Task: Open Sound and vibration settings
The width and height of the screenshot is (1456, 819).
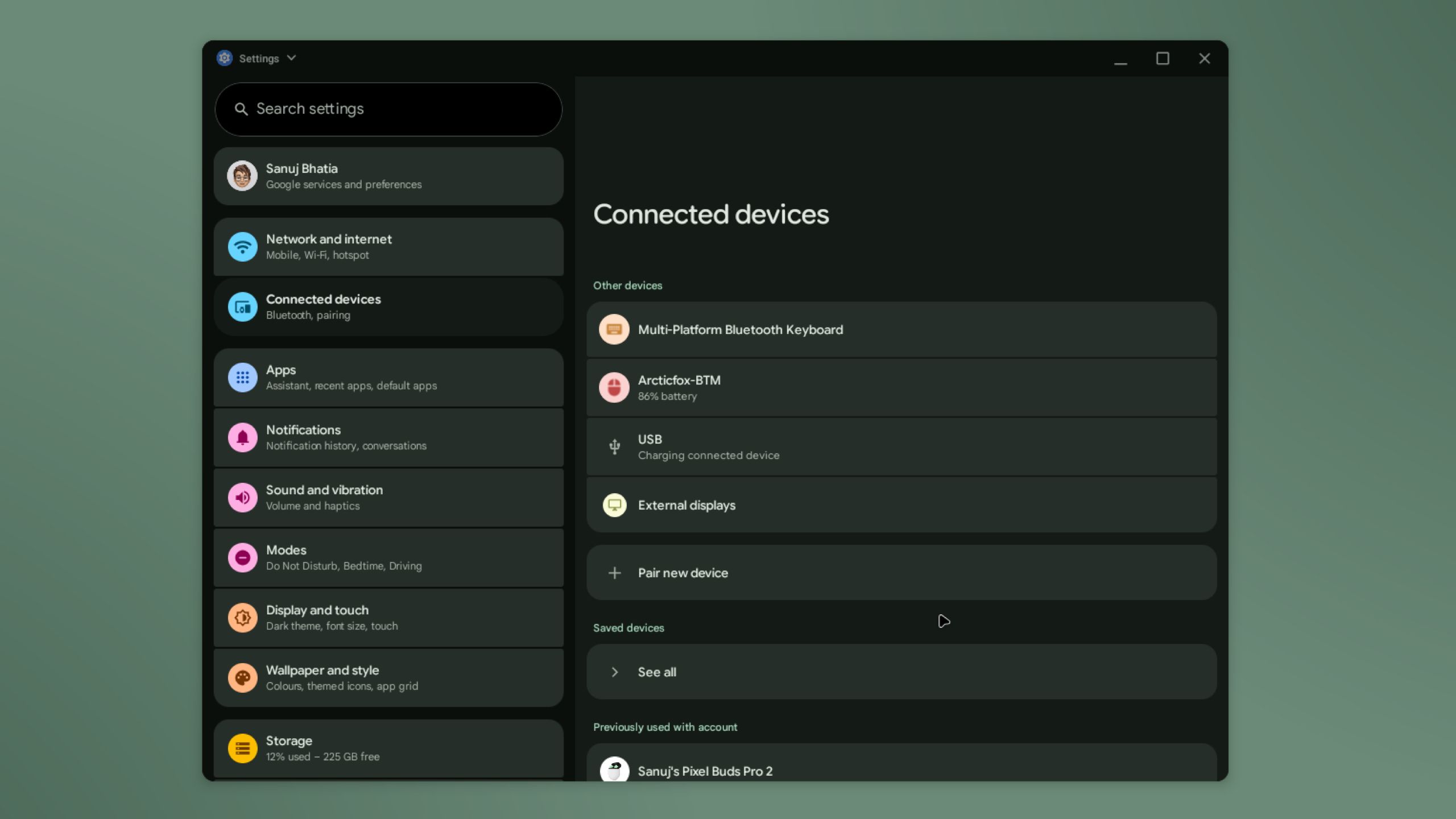Action: pos(388,498)
